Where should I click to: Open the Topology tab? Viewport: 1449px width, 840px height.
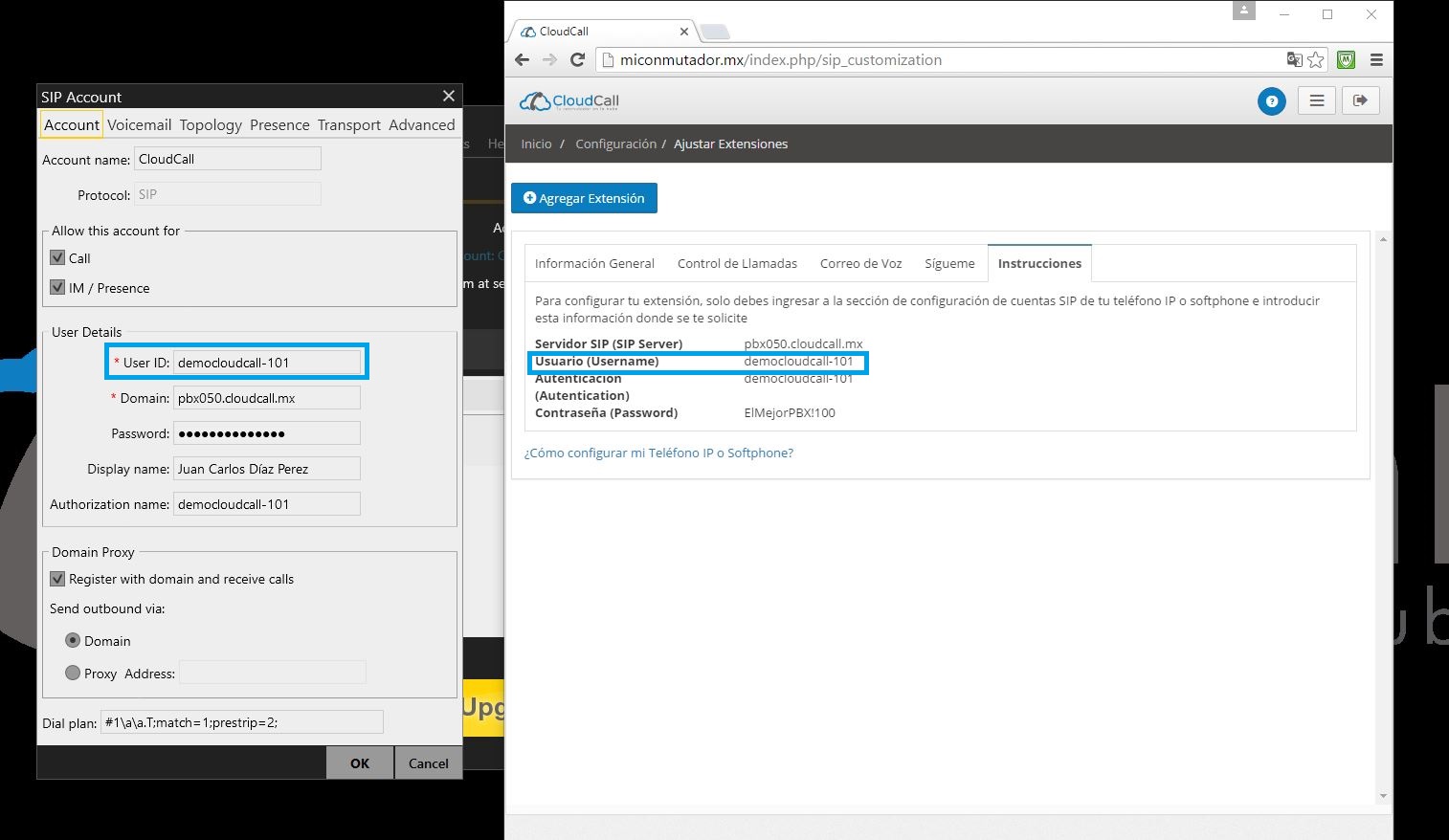[211, 124]
